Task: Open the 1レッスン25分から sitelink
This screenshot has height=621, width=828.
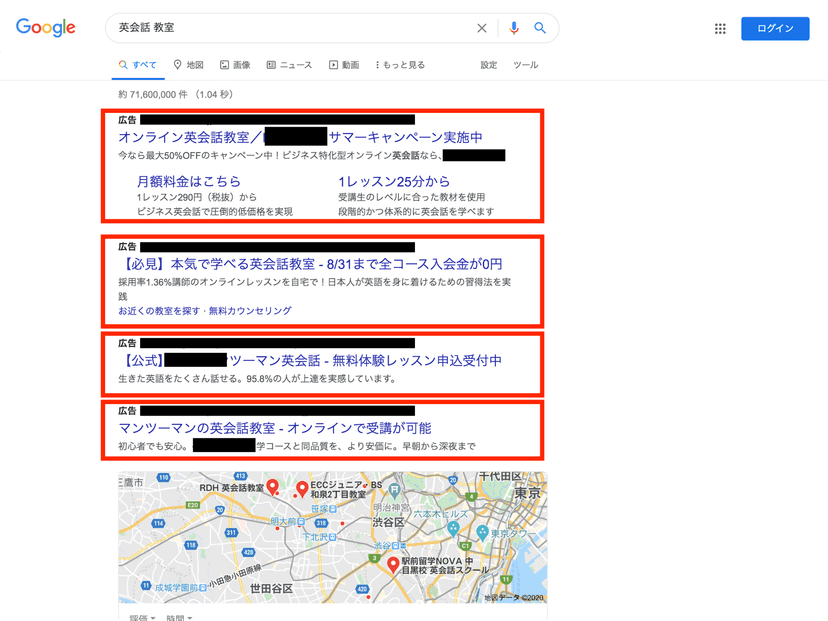Action: click(394, 182)
